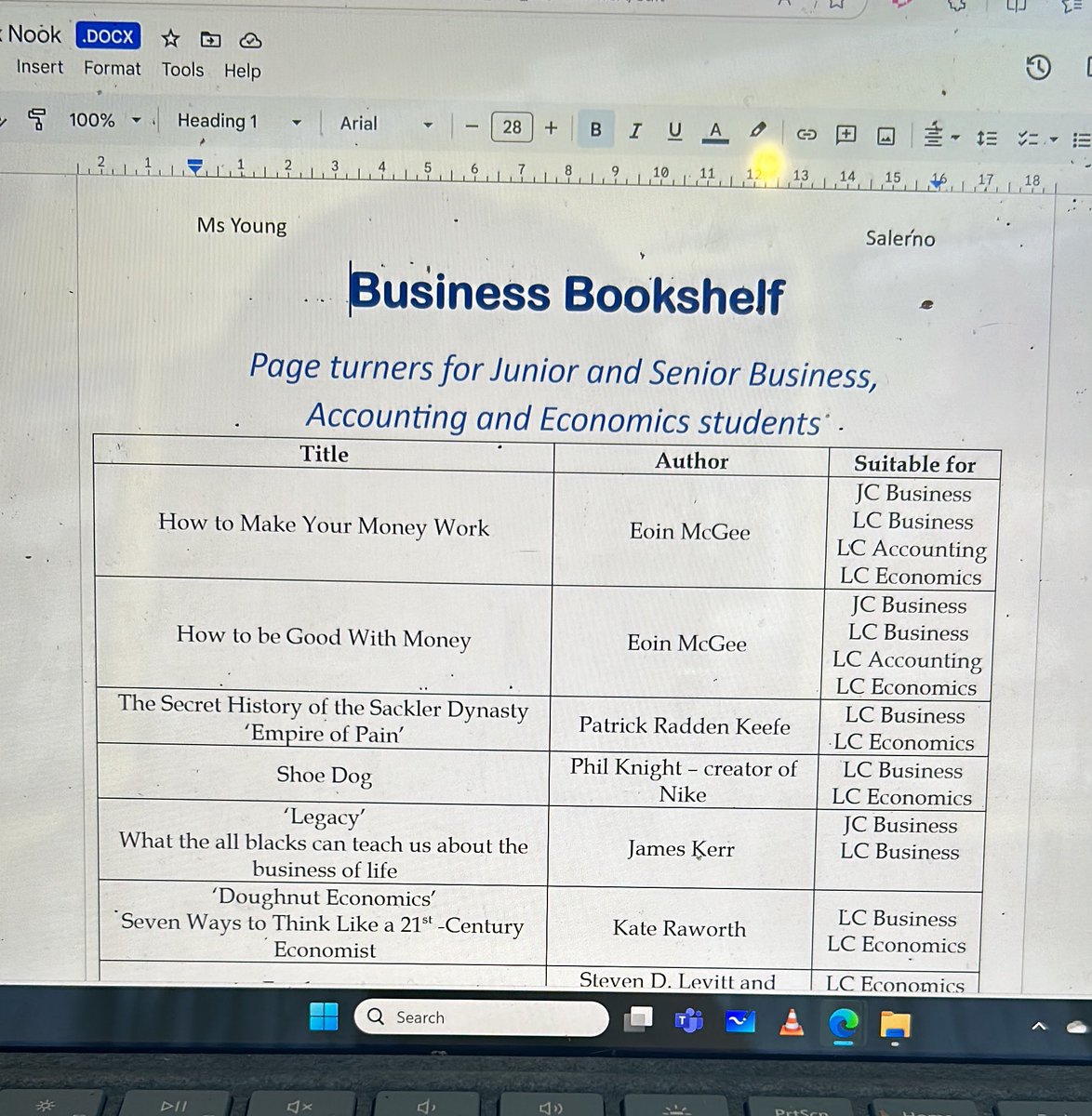Open the Tools menu
Screen dimensions: 1092x1116
(x=182, y=69)
